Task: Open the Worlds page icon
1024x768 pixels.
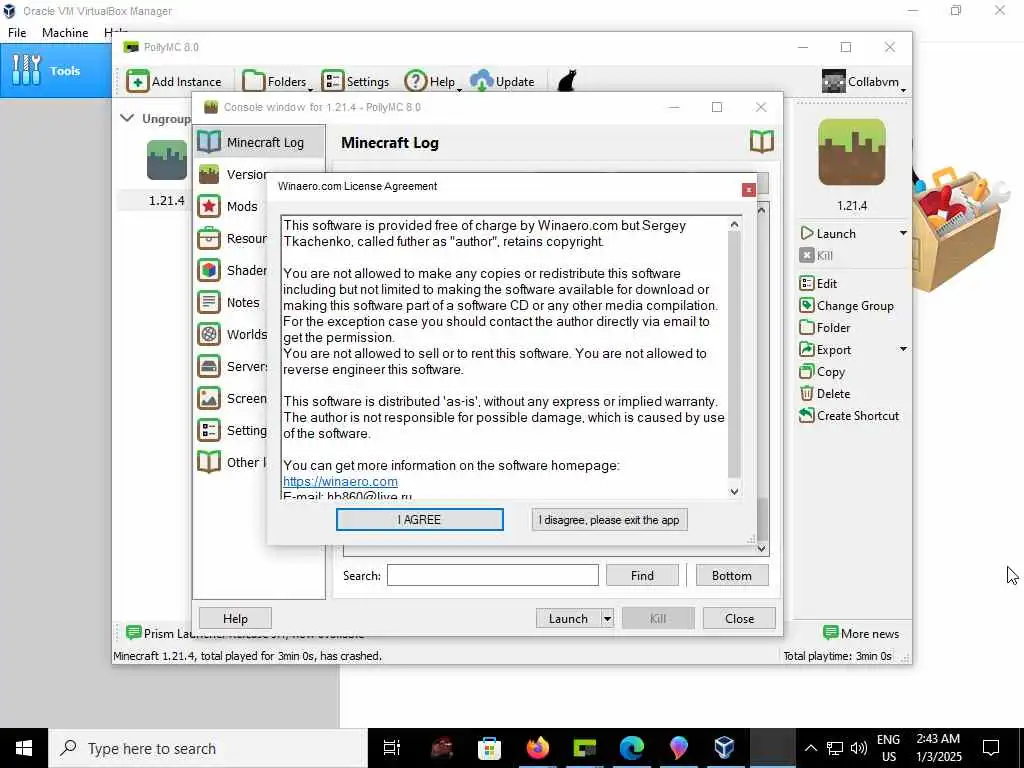Action: [209, 334]
